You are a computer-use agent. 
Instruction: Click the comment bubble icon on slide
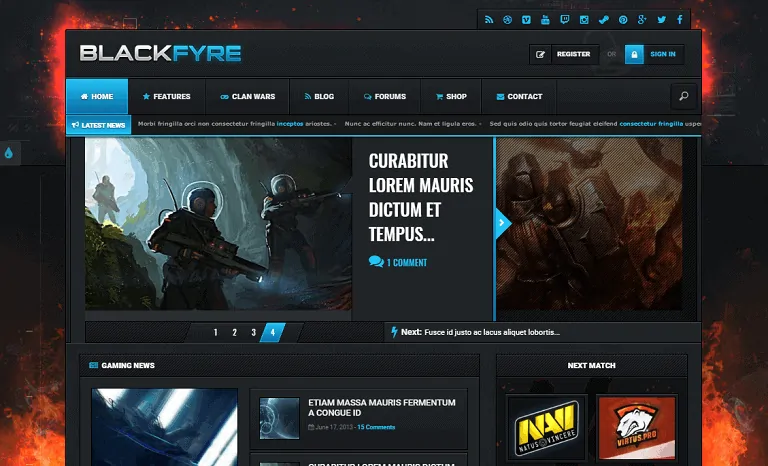point(376,262)
